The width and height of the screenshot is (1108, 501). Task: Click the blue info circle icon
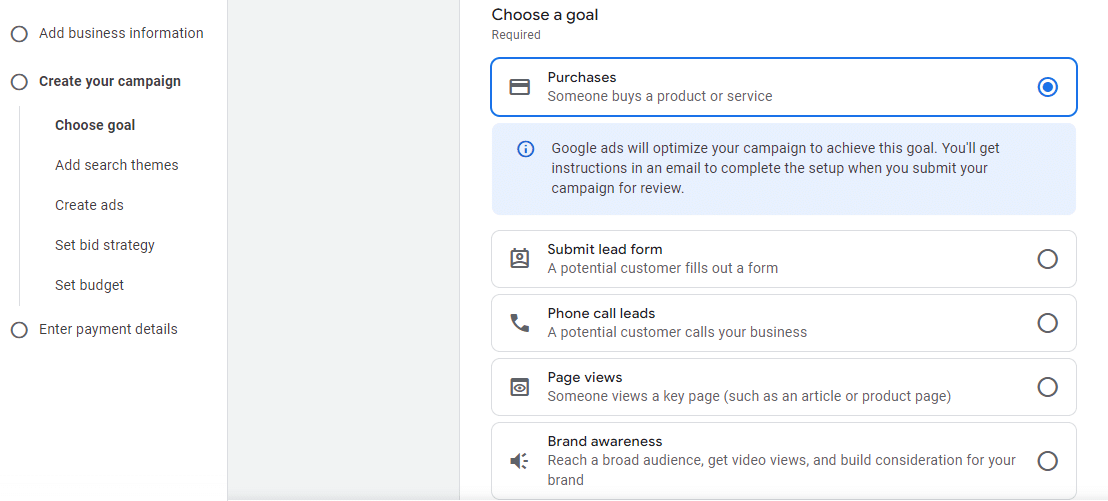tap(526, 149)
